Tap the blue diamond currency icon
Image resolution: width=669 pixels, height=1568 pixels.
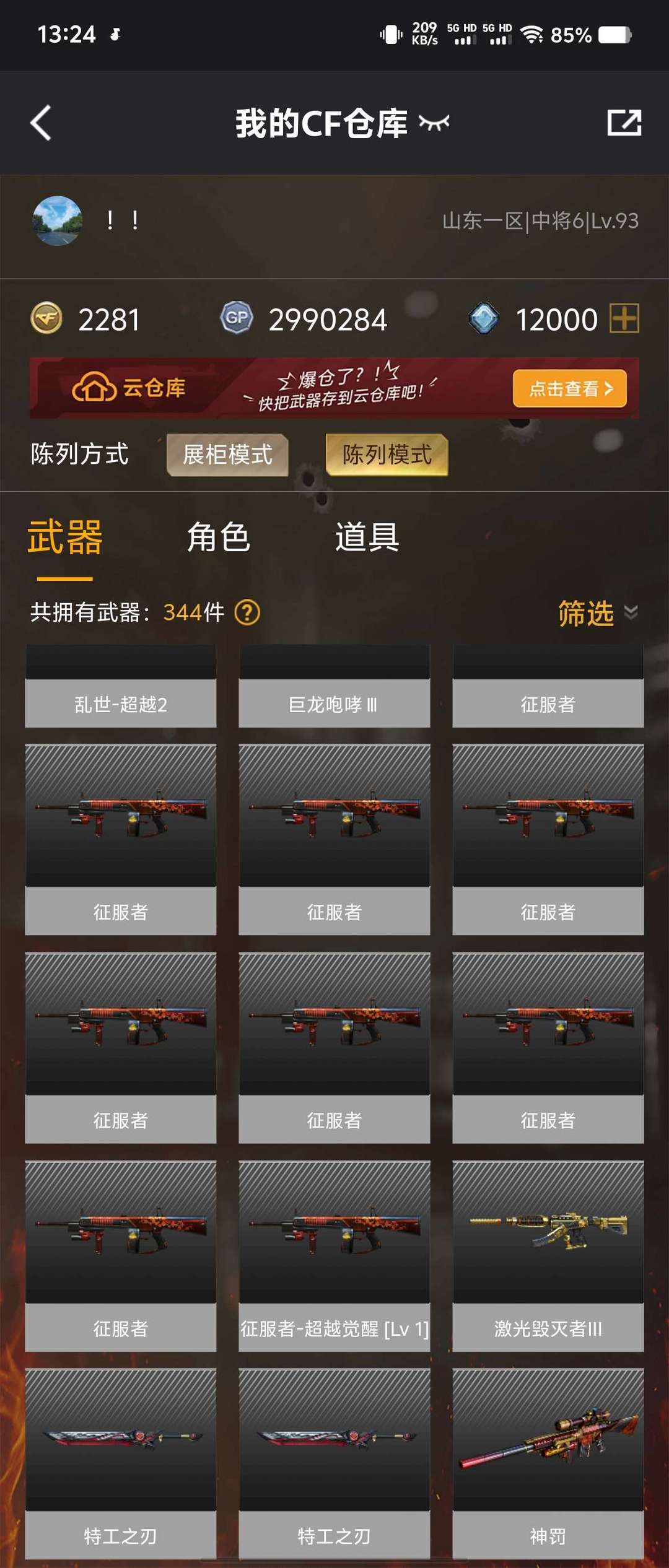[484, 318]
